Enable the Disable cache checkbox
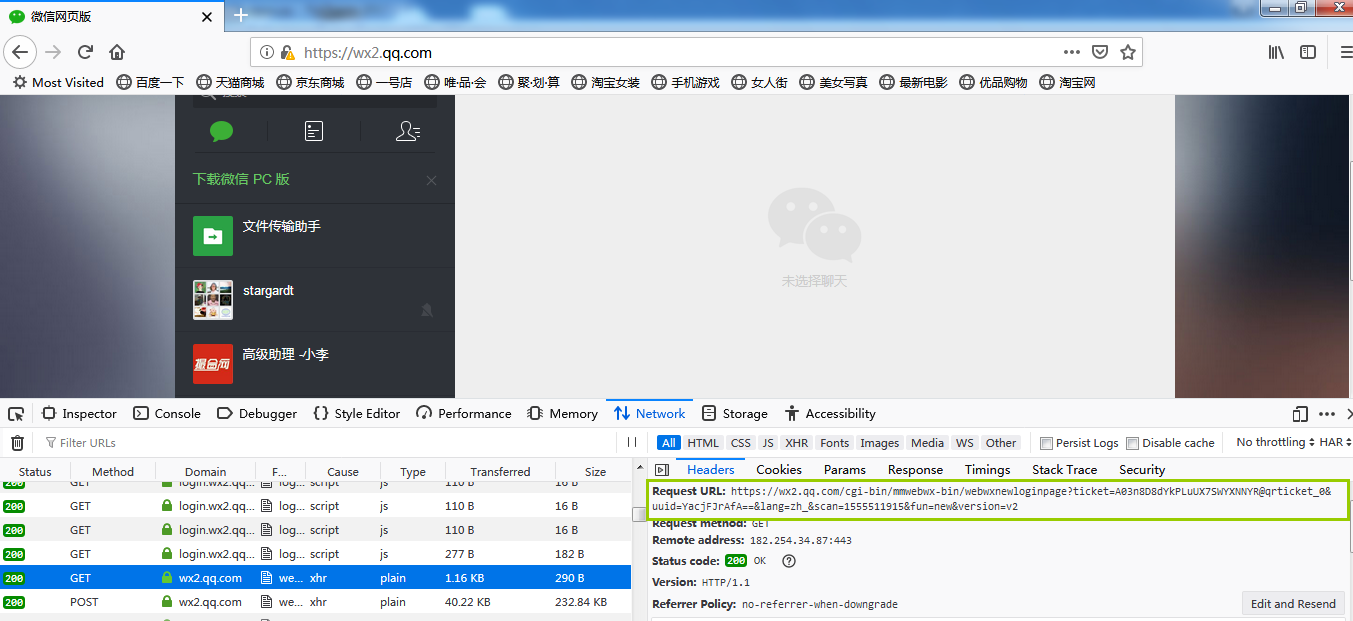The width and height of the screenshot is (1353, 621). coord(1132,443)
